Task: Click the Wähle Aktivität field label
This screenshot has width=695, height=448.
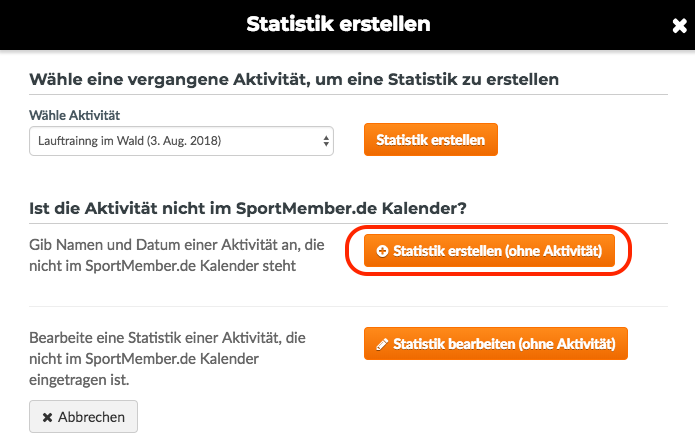Action: 74,115
